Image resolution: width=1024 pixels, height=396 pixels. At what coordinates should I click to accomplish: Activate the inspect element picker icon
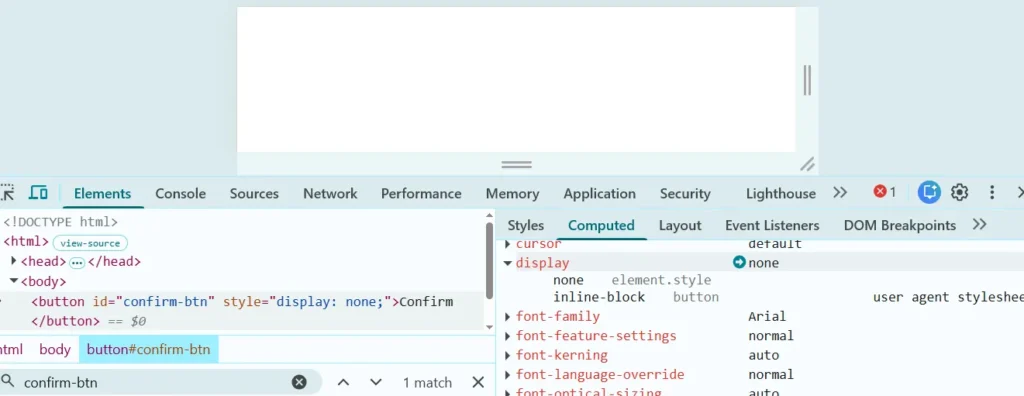pos(7,193)
